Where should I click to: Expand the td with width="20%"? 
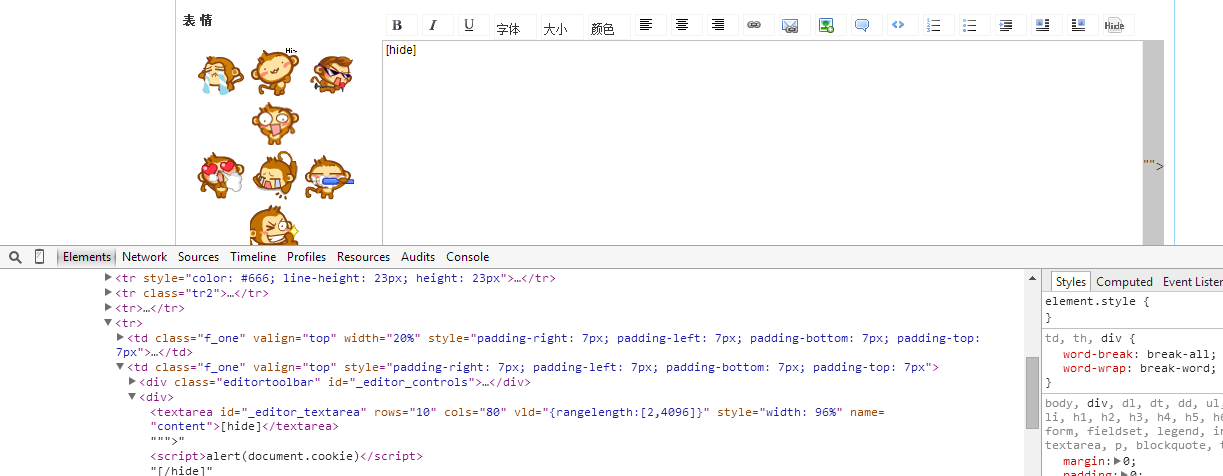click(x=121, y=338)
